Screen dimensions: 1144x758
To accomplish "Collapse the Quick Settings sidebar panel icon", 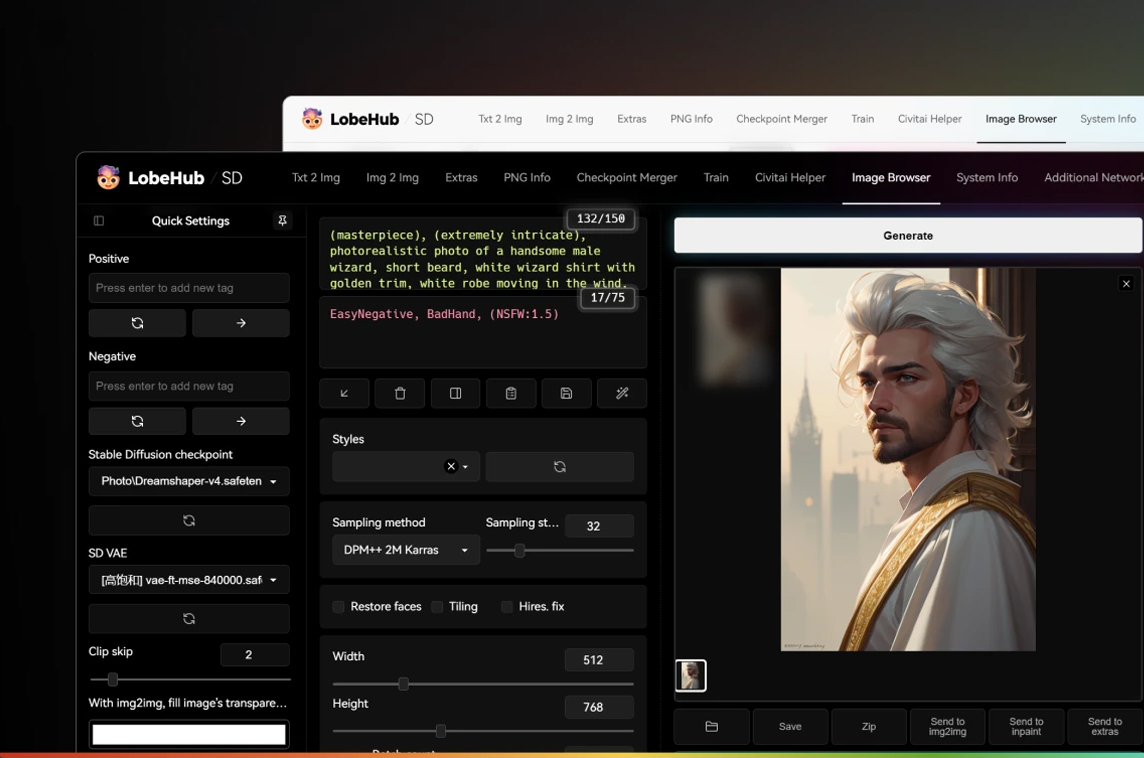I will pos(99,220).
